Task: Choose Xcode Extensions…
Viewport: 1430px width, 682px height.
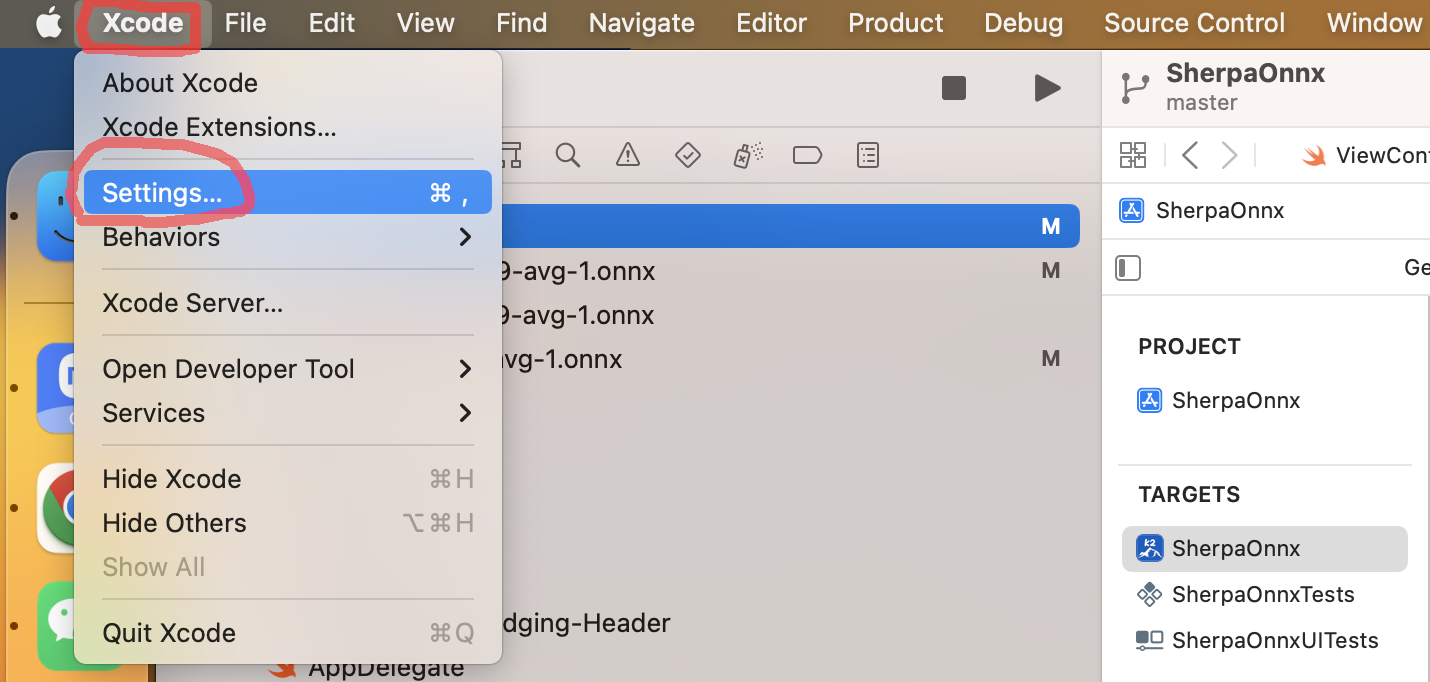Action: point(287,127)
